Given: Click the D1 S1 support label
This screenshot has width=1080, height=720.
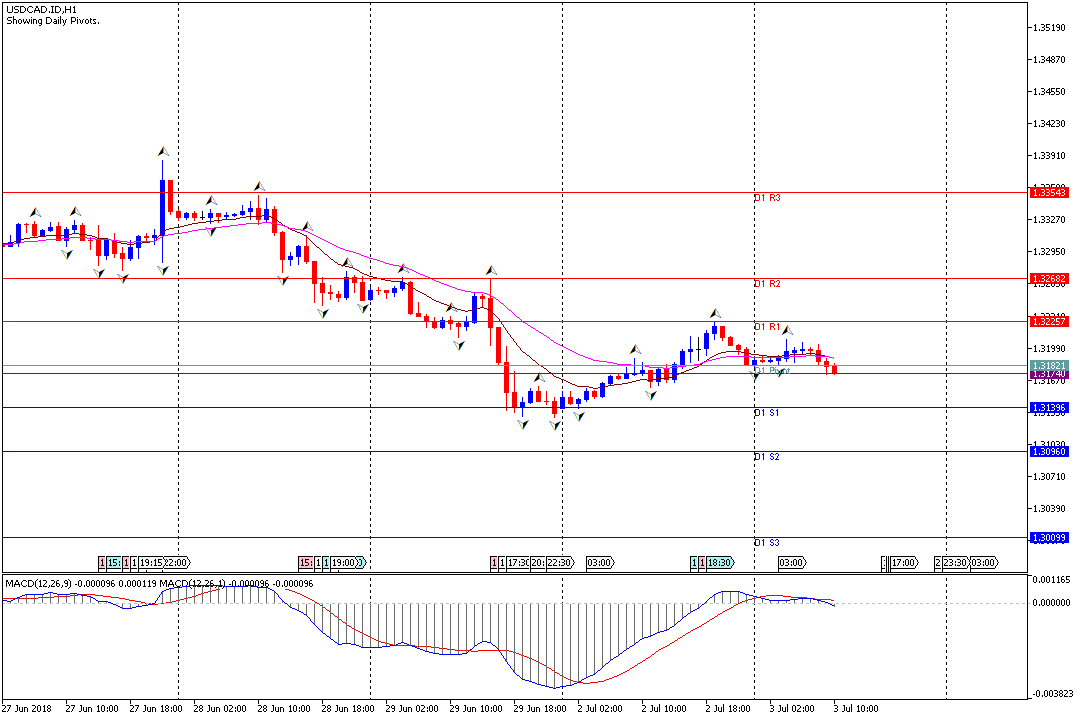Looking at the screenshot, I should click(x=767, y=413).
